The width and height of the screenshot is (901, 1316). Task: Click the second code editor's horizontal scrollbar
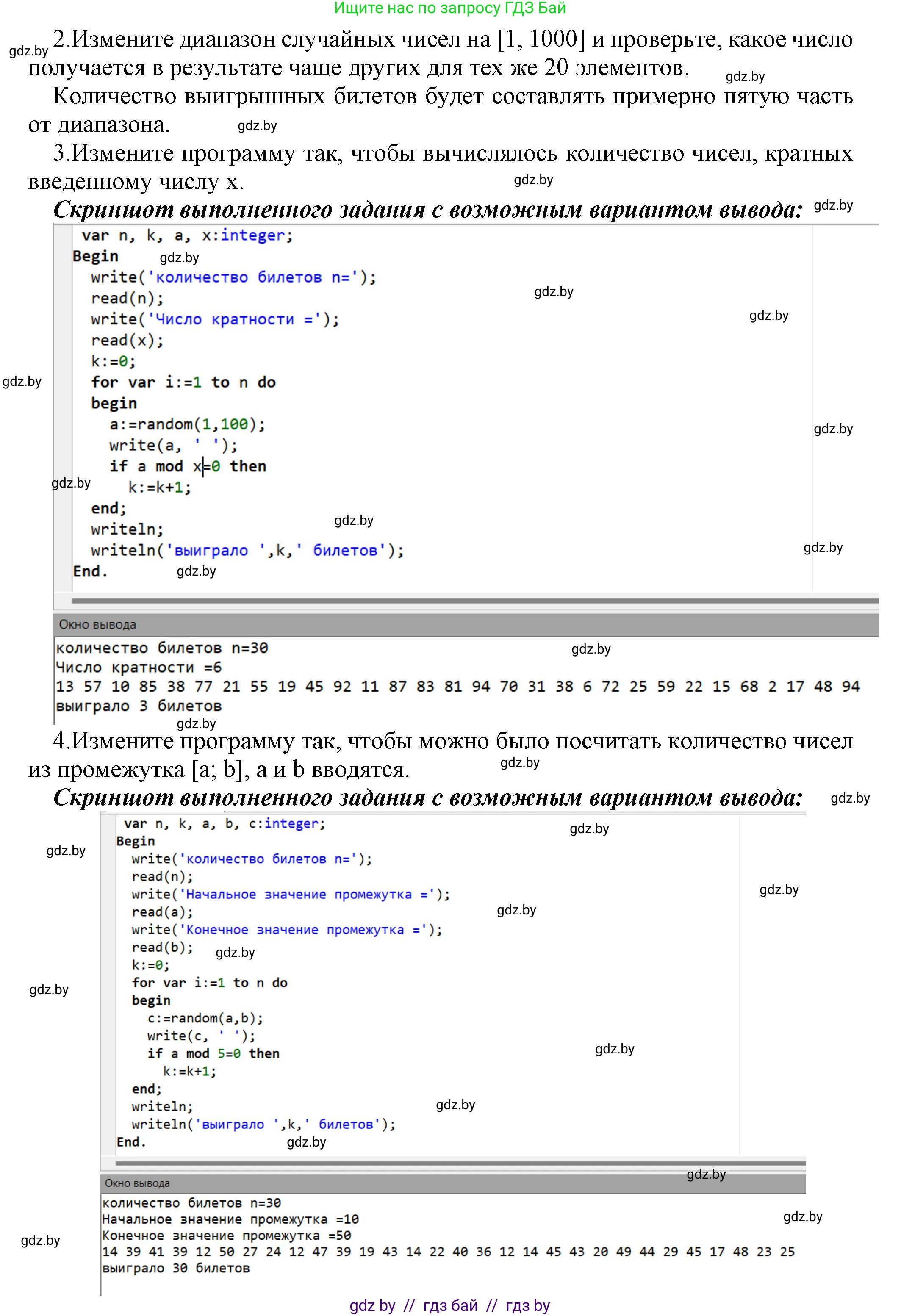tap(460, 1163)
